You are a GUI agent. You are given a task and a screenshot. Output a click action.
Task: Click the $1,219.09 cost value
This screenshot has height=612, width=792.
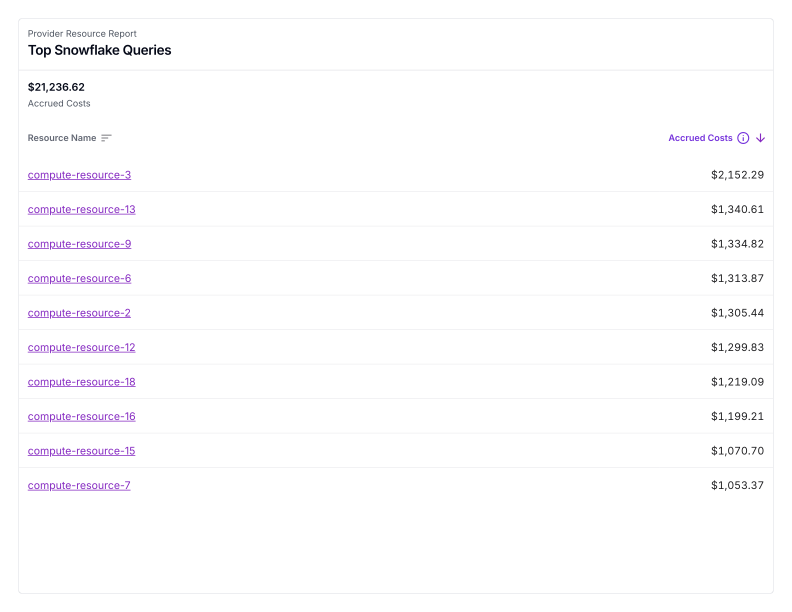(737, 382)
